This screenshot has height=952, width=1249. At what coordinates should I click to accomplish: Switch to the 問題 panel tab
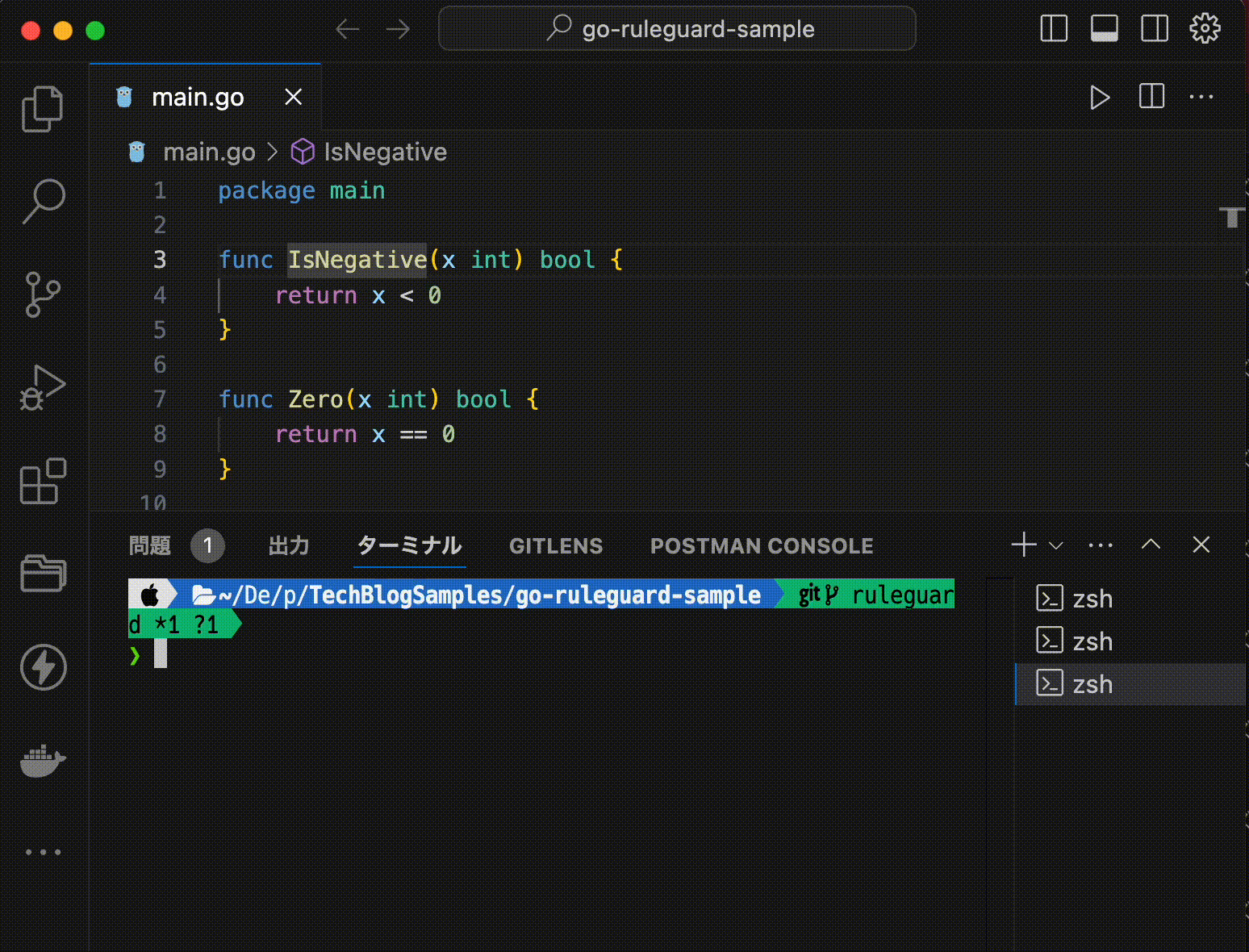point(150,546)
